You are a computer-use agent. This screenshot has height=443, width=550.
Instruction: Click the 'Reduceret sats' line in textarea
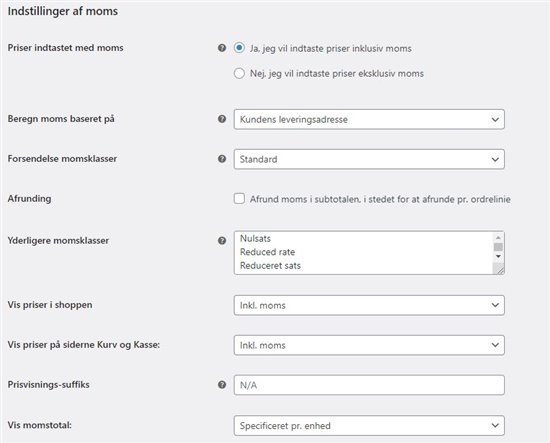tap(270, 266)
